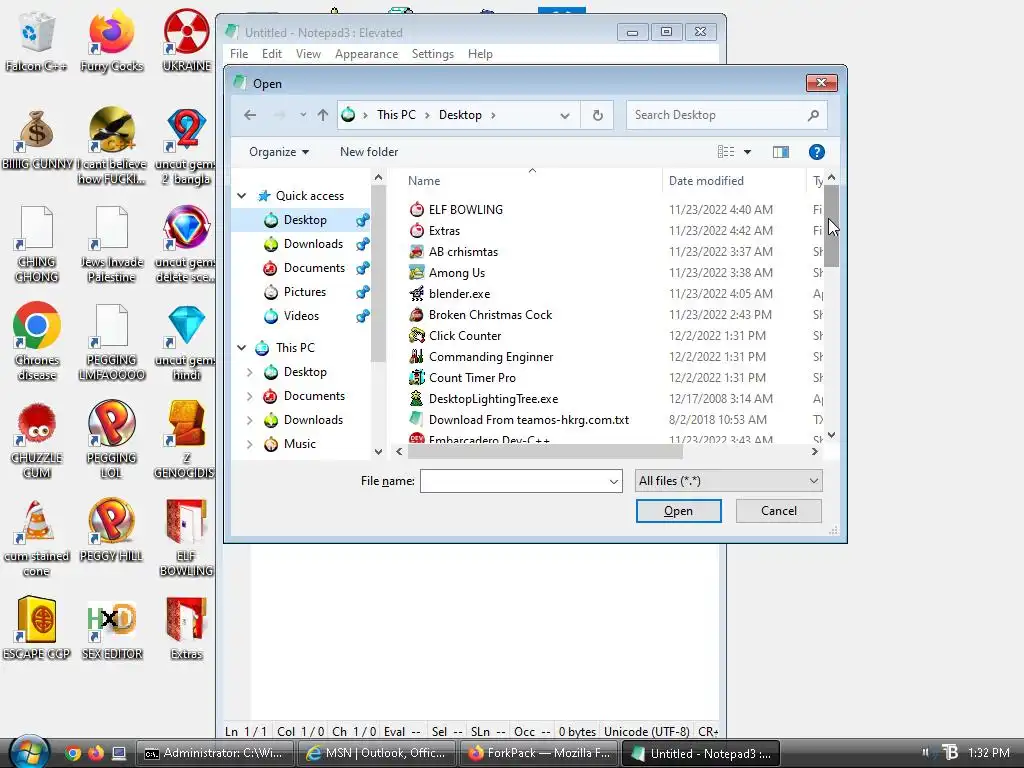Click the file list horizontal scrollbar right arrow
Image resolution: width=1024 pixels, height=768 pixels.
(x=814, y=452)
